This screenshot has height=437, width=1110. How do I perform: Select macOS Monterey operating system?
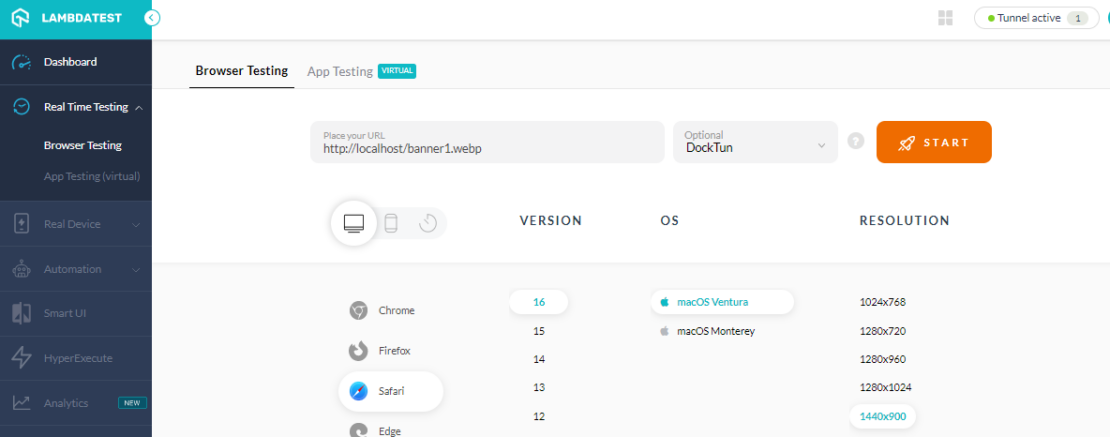click(715, 331)
